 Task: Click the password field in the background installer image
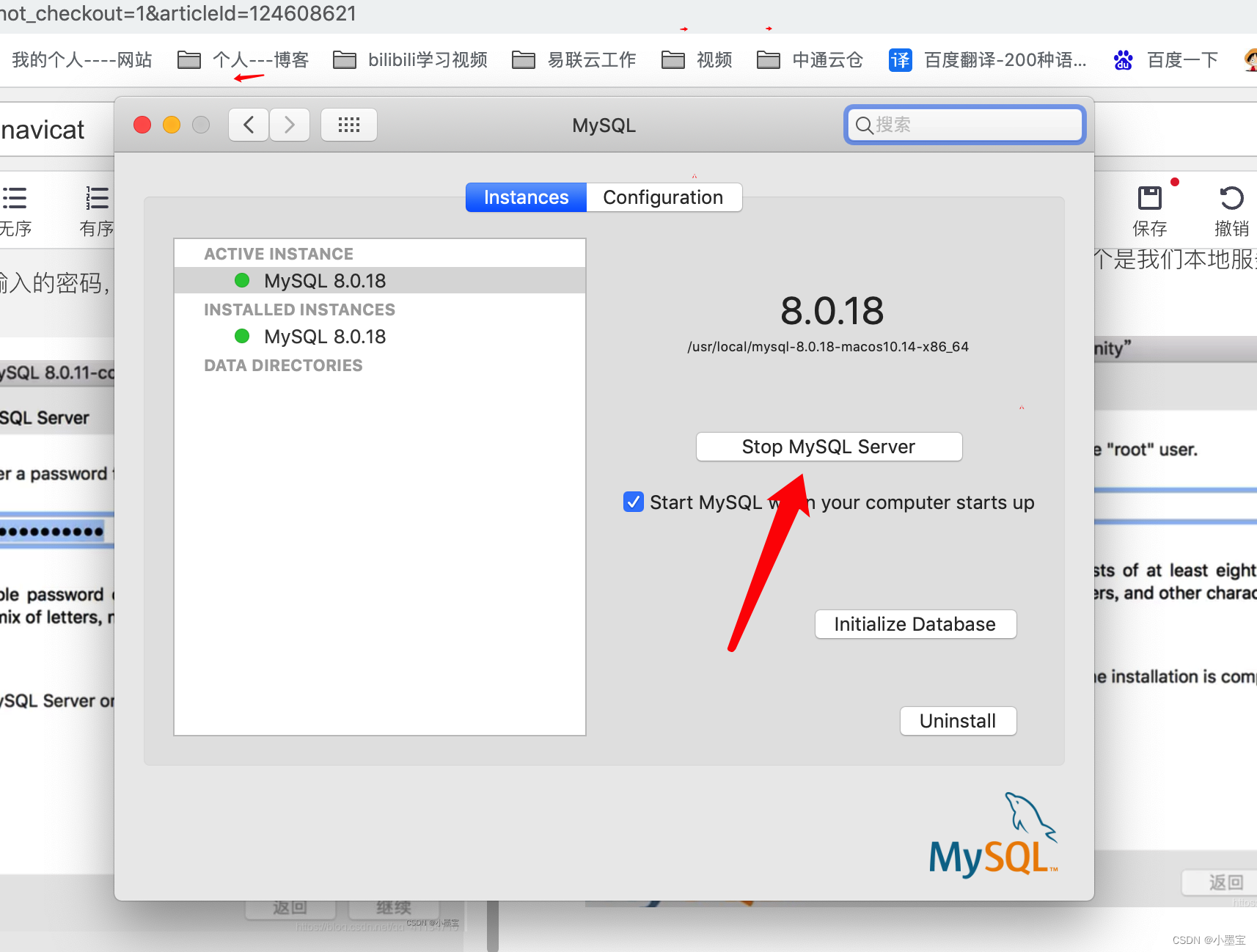click(x=56, y=531)
